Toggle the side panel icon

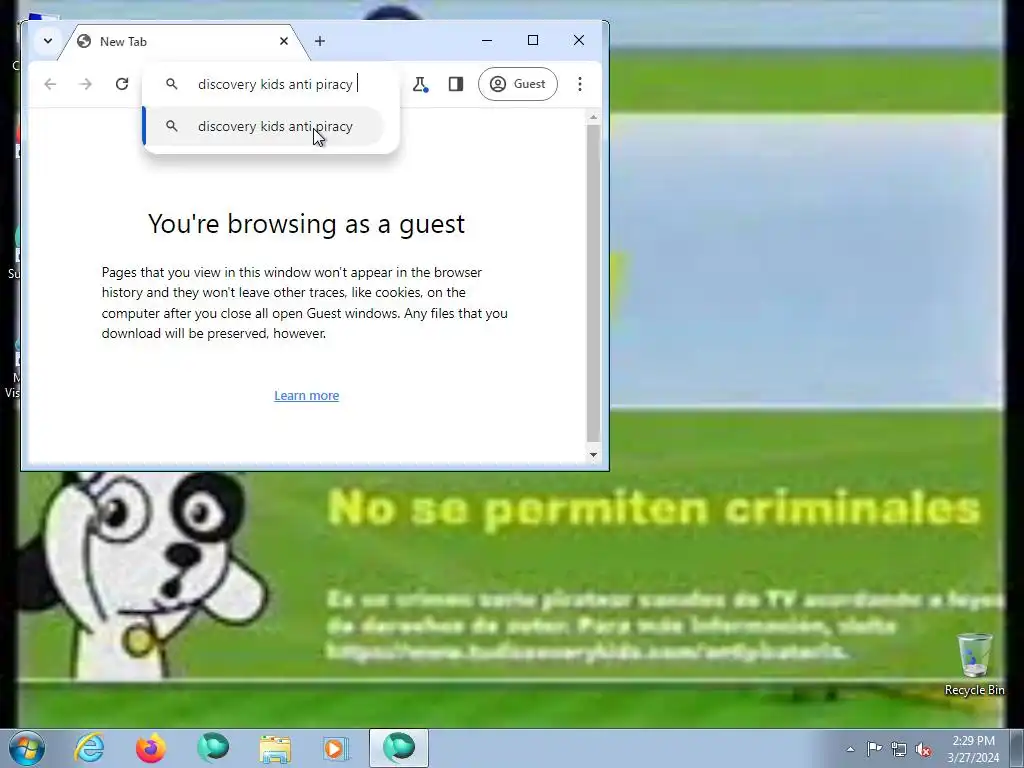tap(456, 84)
